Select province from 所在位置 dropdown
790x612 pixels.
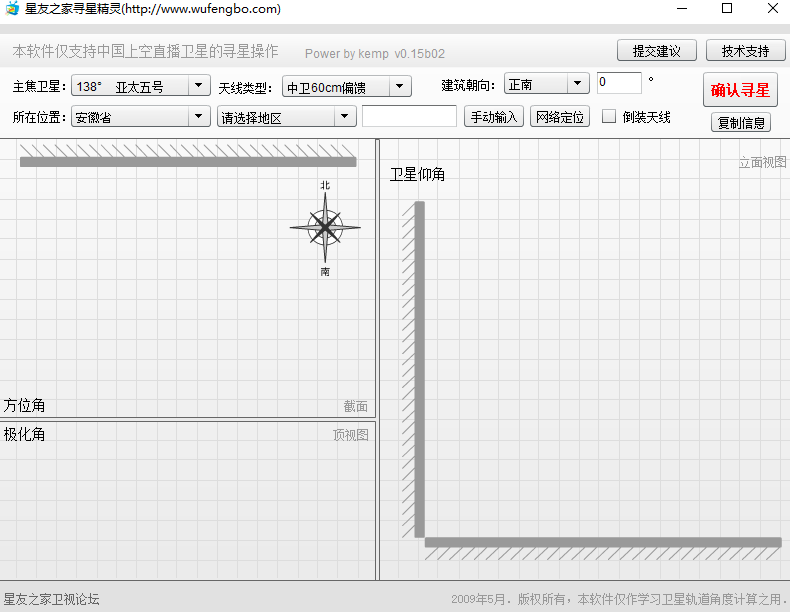(140, 117)
